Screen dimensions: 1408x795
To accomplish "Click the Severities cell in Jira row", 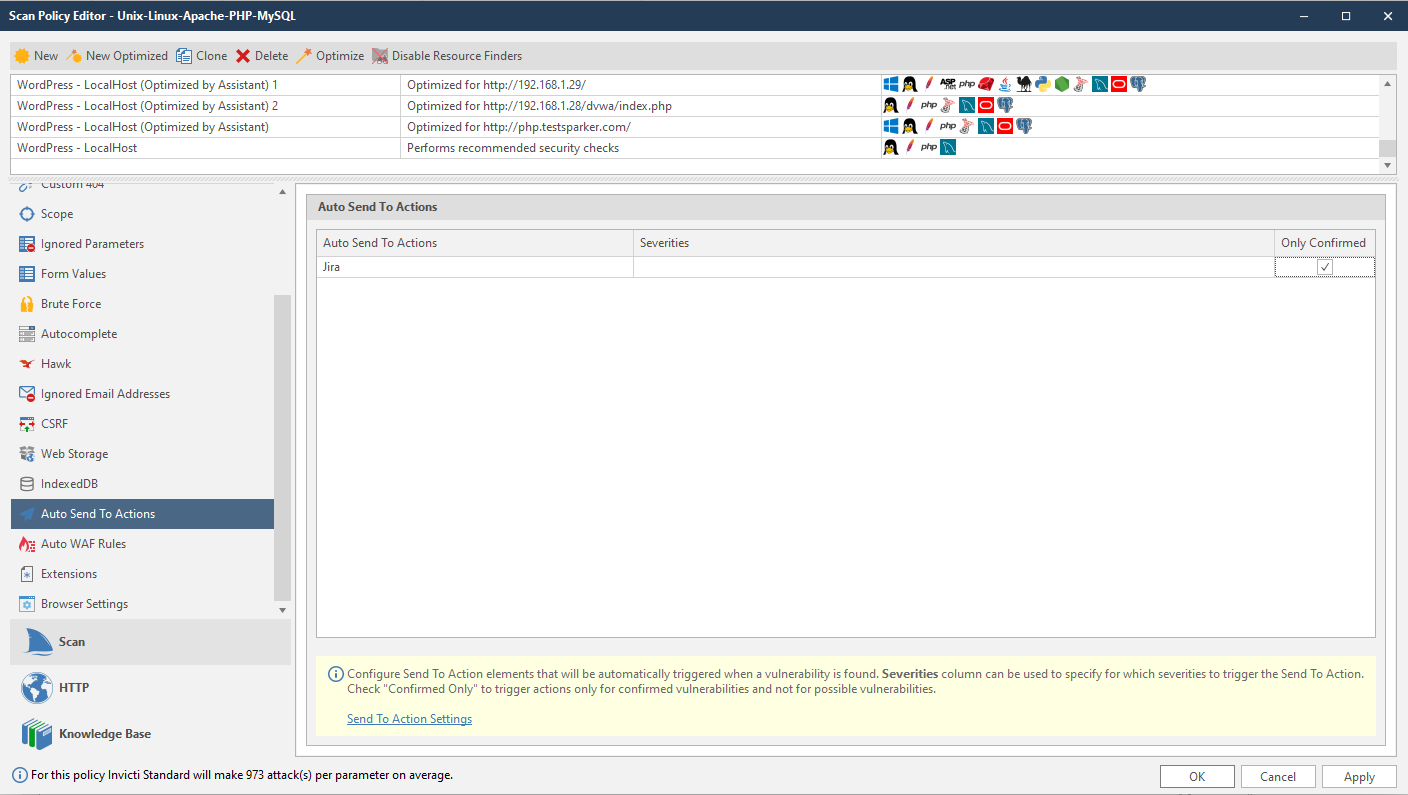I will pos(953,268).
